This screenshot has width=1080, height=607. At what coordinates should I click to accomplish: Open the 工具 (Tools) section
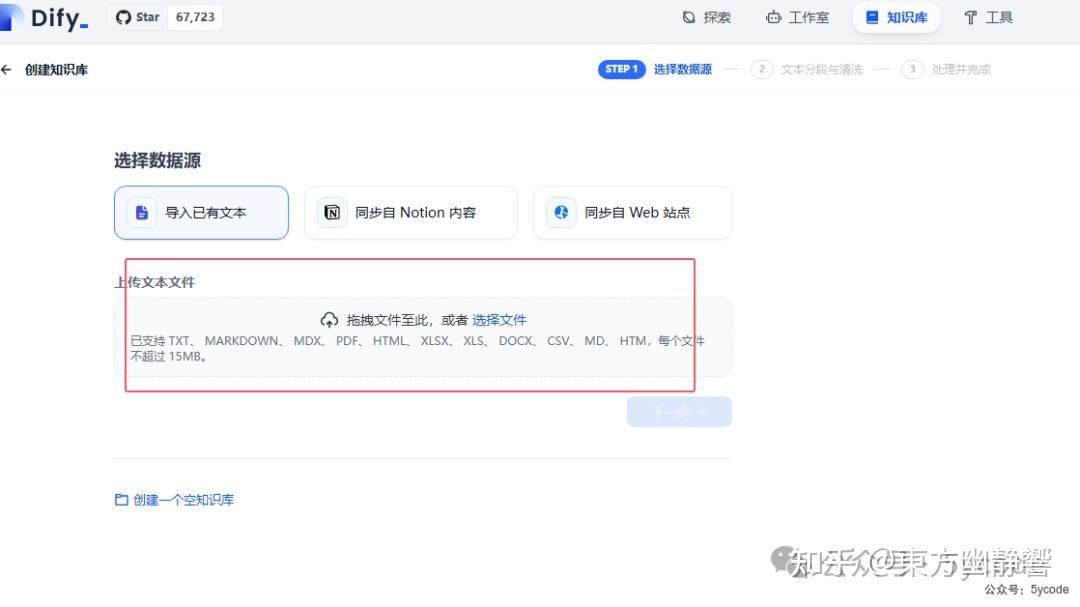(x=988, y=17)
